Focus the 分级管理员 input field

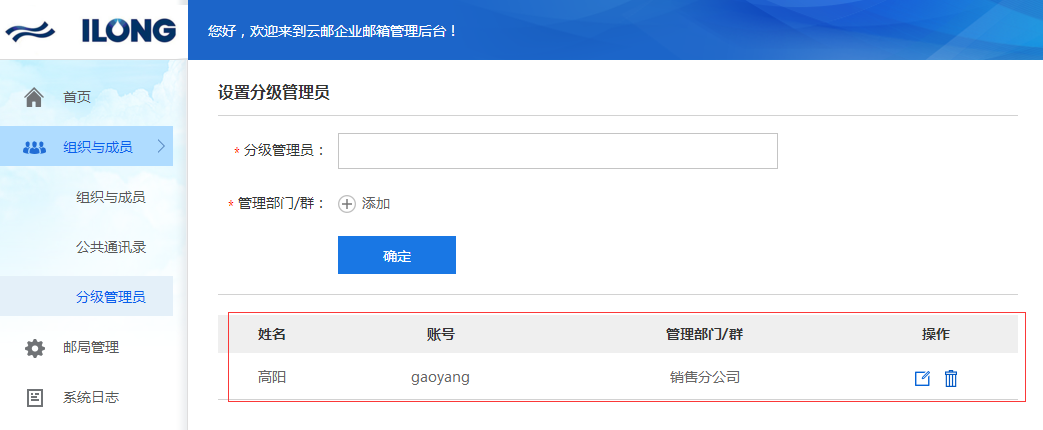pyautogui.click(x=557, y=151)
